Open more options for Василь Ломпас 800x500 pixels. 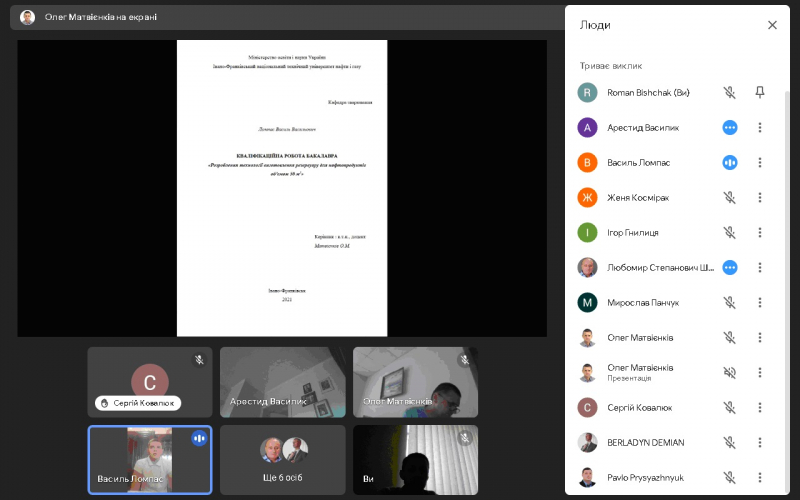point(760,163)
